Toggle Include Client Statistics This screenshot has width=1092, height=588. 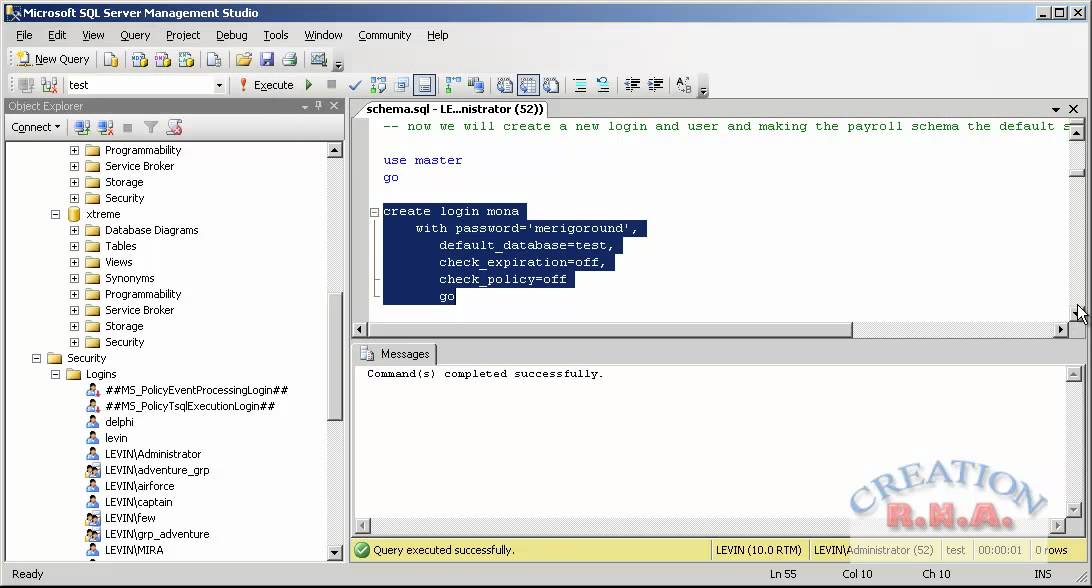(476, 85)
